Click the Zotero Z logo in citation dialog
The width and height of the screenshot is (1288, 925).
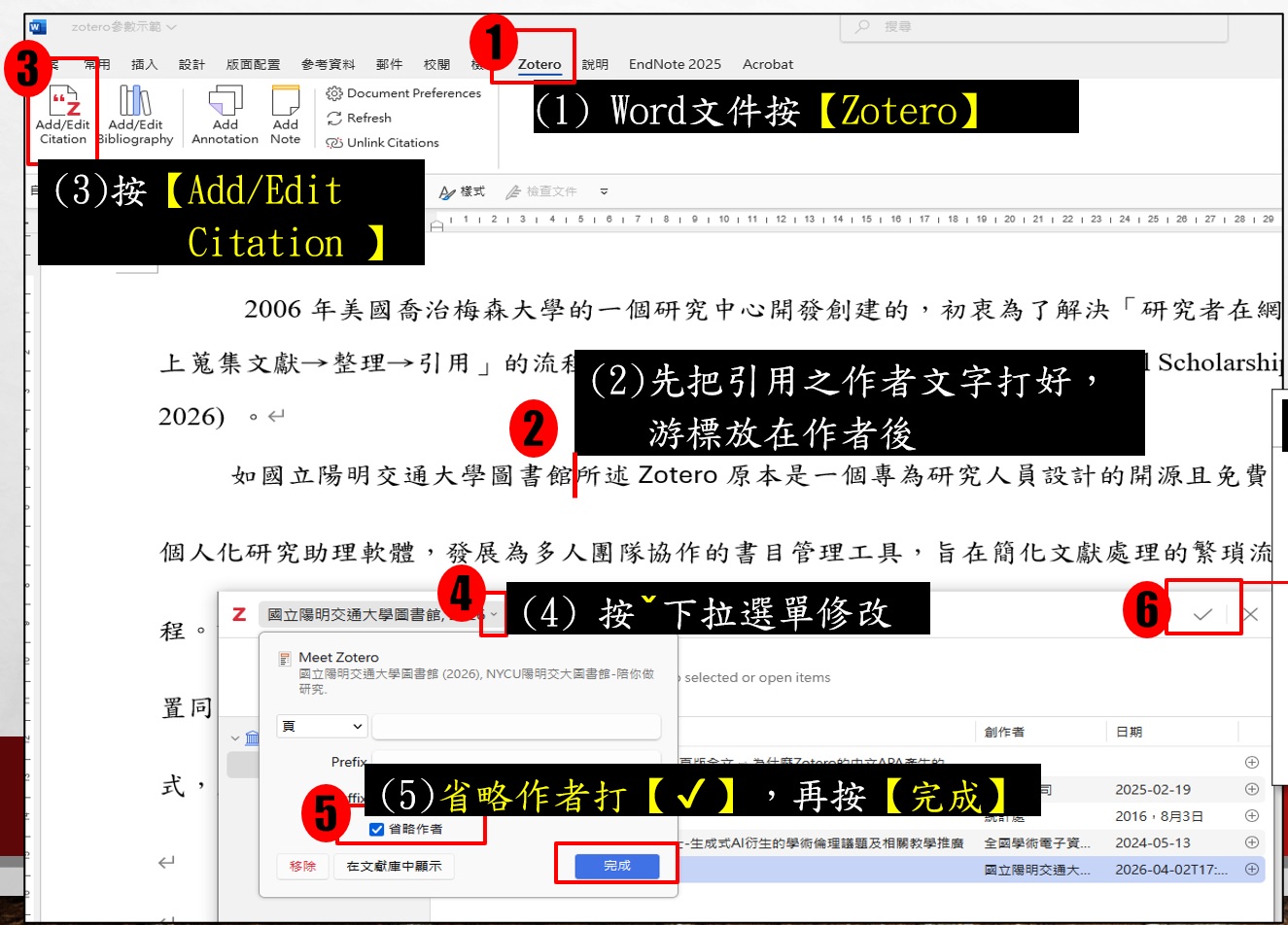click(x=239, y=614)
